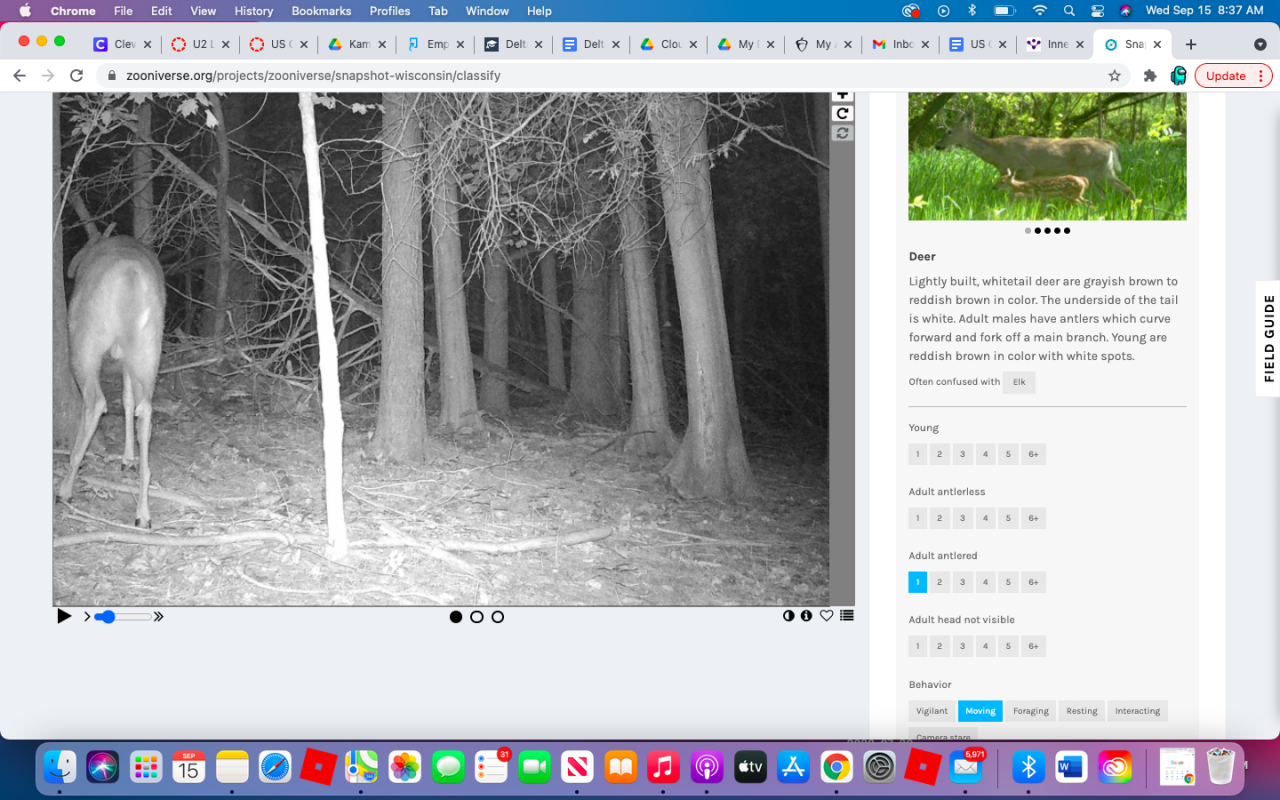Click the rotate image icon
The height and width of the screenshot is (800, 1280).
[x=843, y=113]
